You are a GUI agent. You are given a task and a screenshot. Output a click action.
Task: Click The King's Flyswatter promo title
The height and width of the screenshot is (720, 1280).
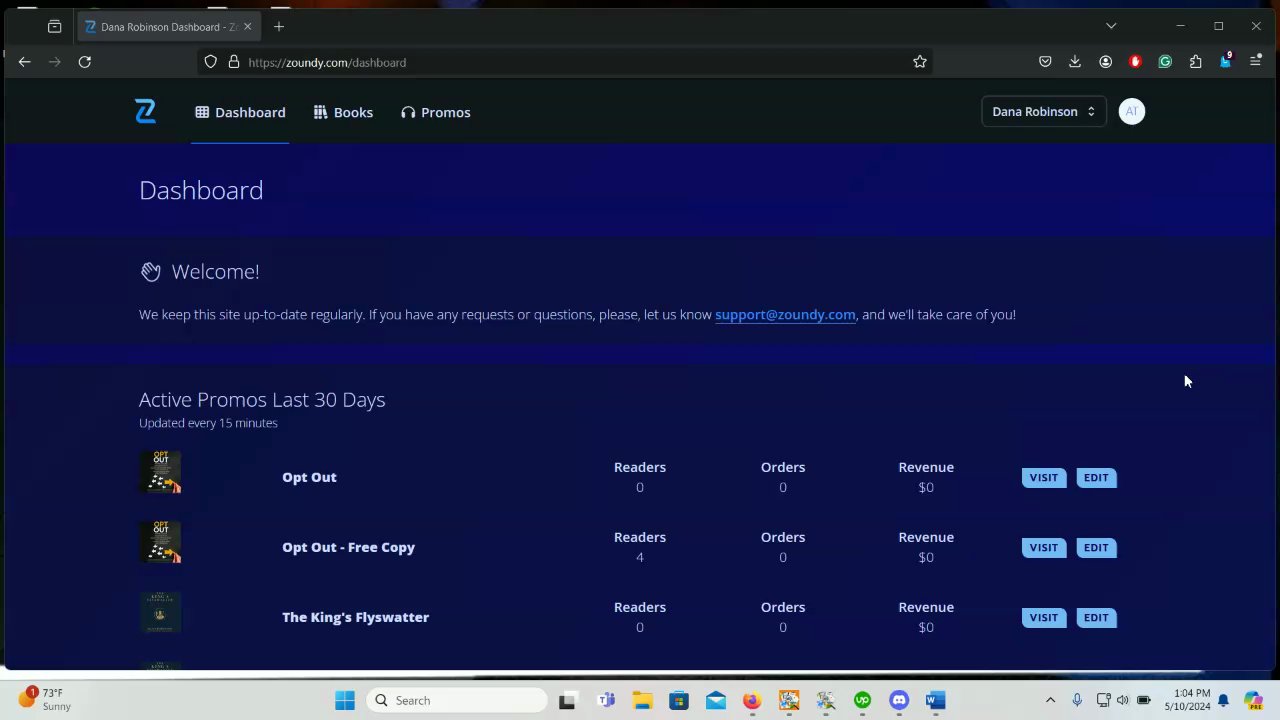tap(355, 617)
